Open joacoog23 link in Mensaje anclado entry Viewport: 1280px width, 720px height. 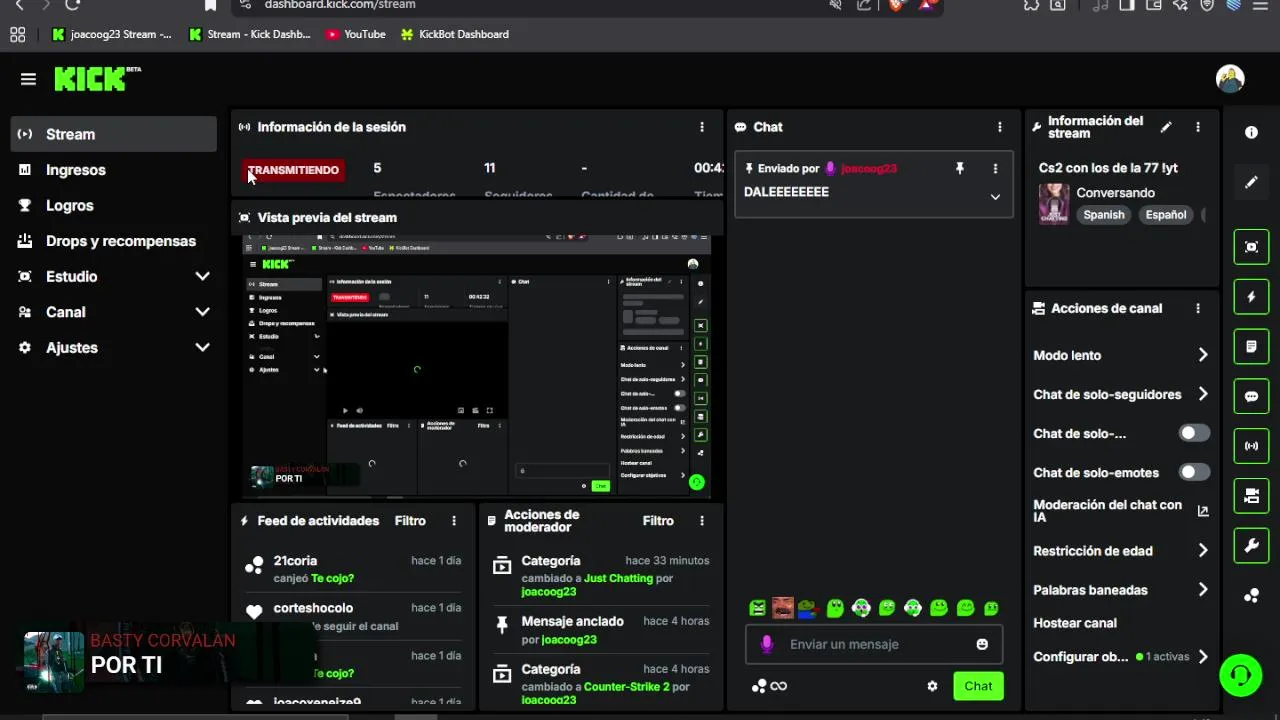point(569,640)
